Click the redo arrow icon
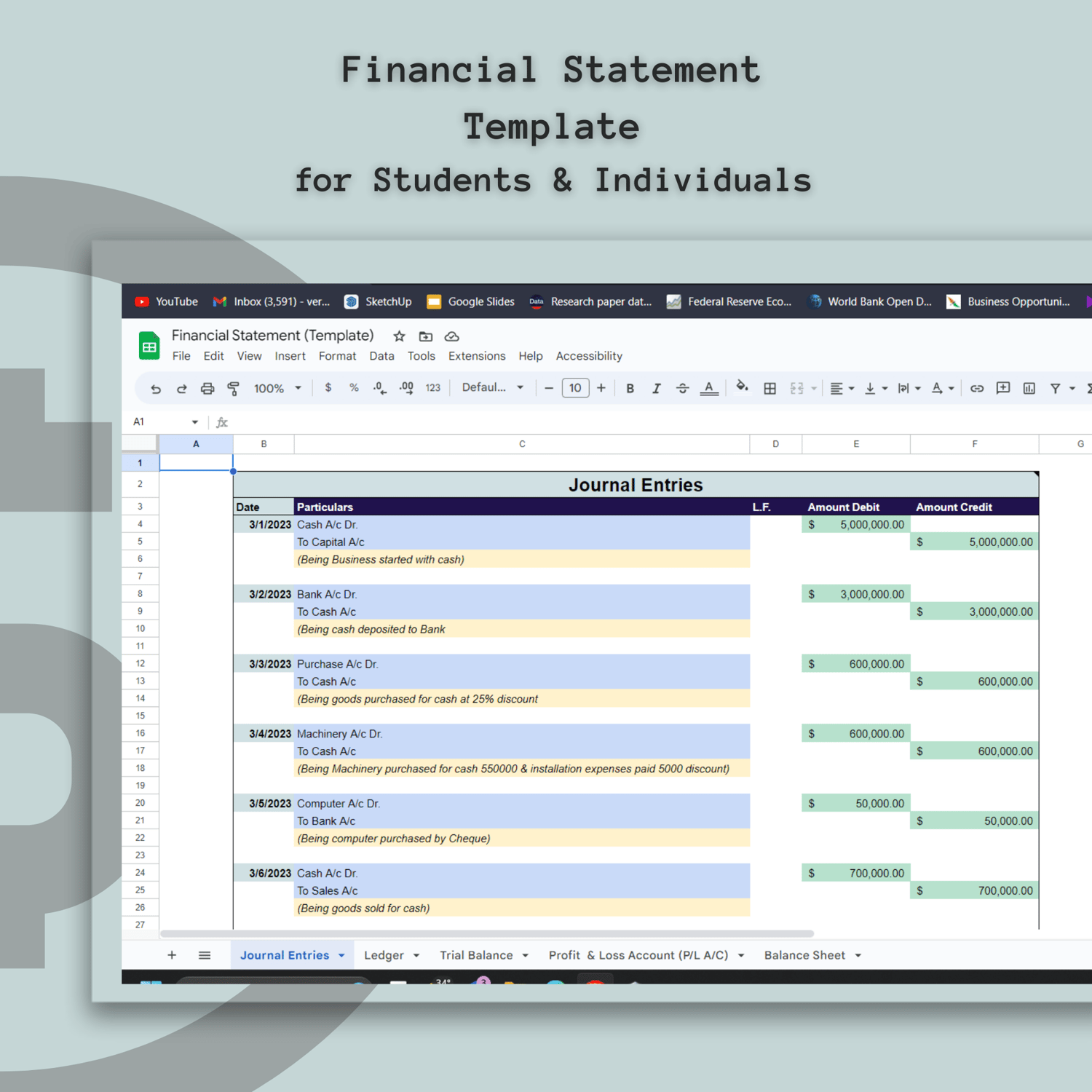The height and width of the screenshot is (1092, 1092). click(x=182, y=389)
